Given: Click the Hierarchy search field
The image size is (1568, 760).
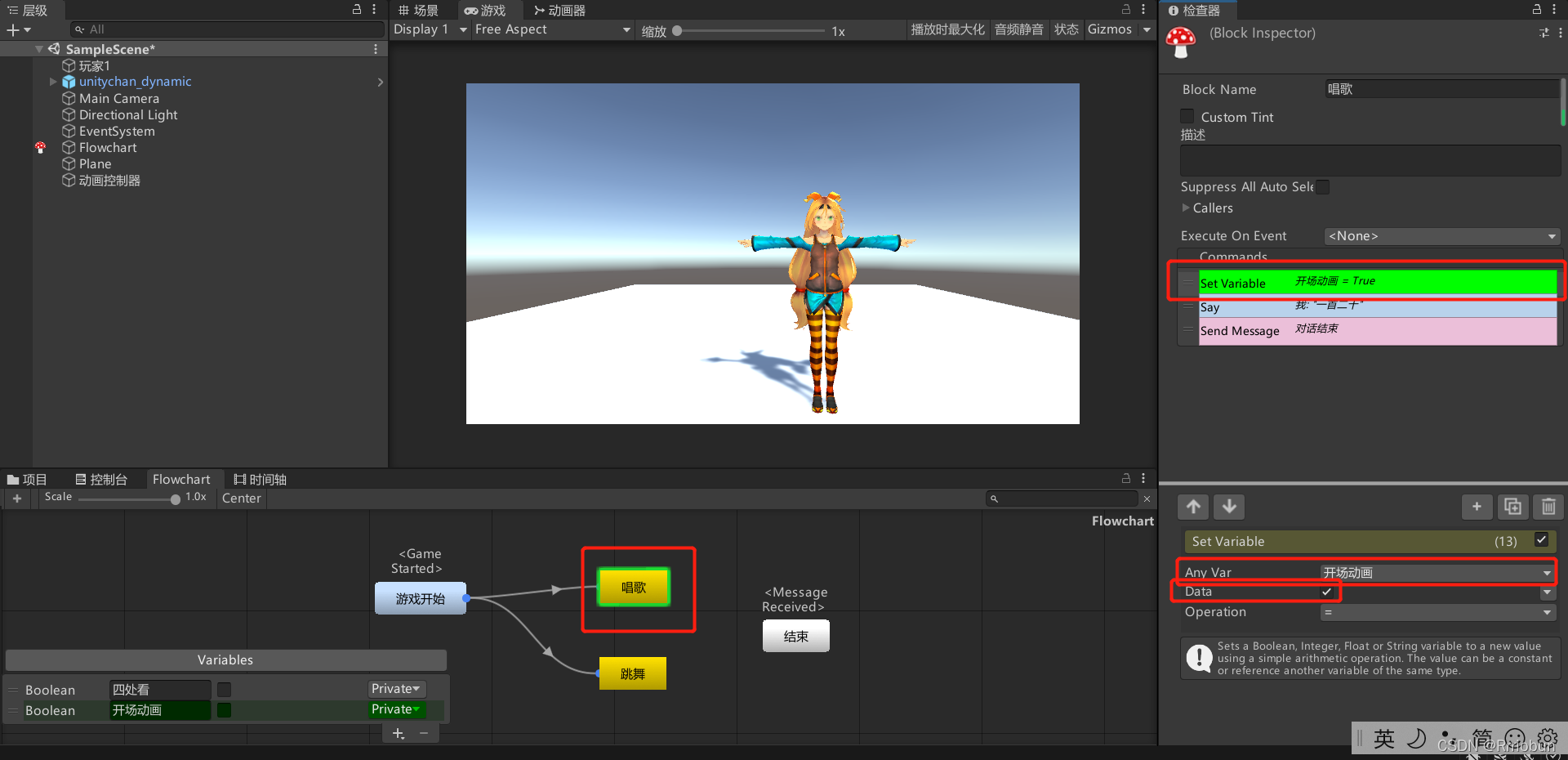Looking at the screenshot, I should (227, 29).
